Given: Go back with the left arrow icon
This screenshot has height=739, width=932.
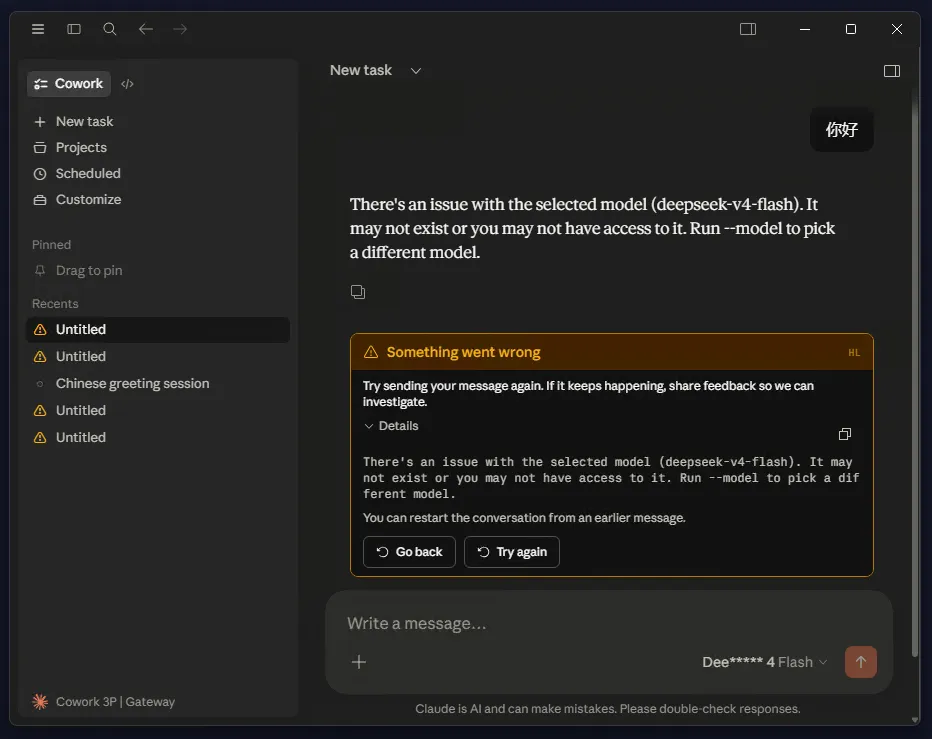Looking at the screenshot, I should click(x=146, y=29).
